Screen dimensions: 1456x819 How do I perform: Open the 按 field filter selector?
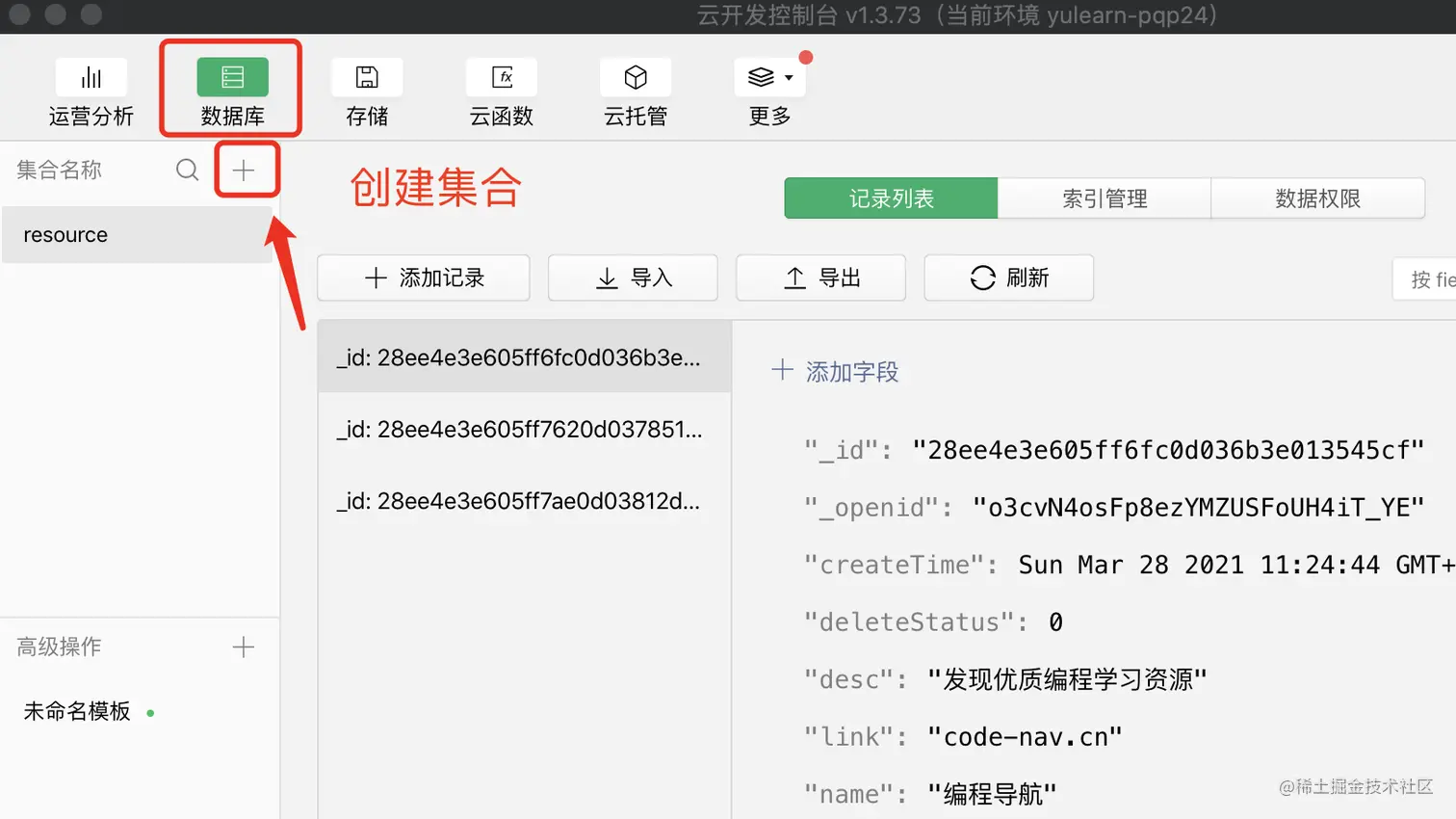click(x=1428, y=278)
